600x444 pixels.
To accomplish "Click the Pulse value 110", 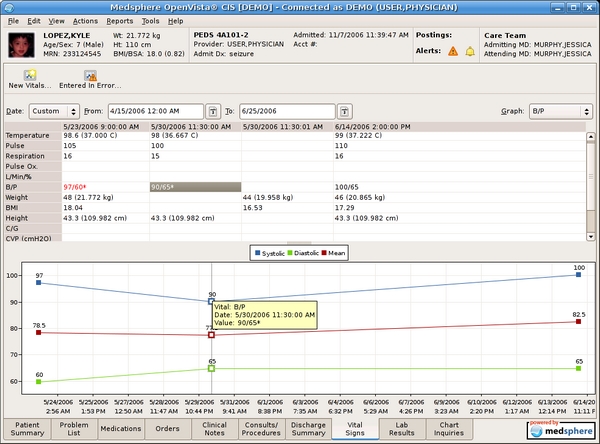I will coord(341,146).
